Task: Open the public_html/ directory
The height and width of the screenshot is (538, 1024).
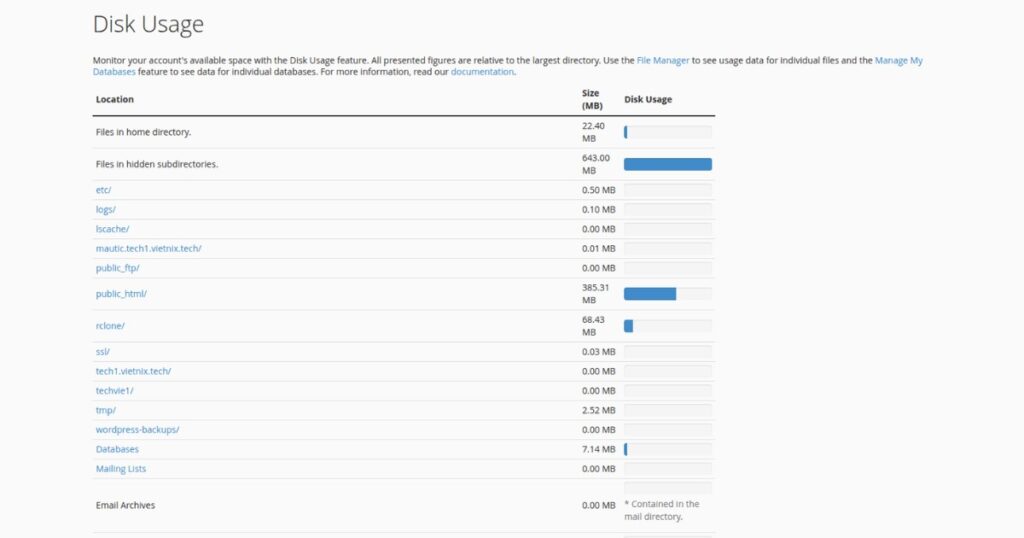Action: [121, 294]
